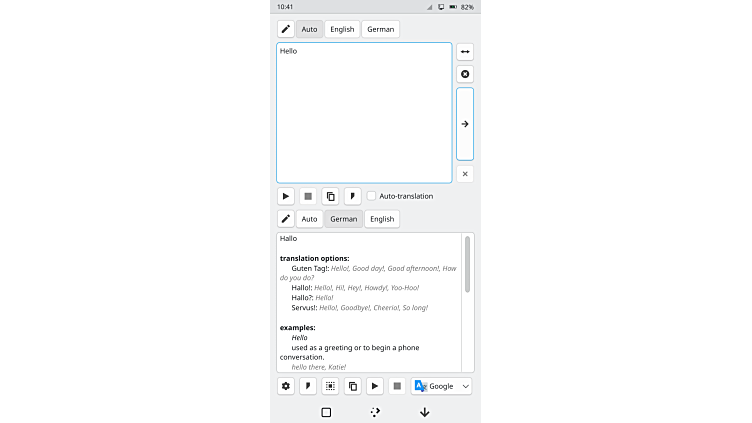Play source text speech
Image resolution: width=752 pixels, height=423 pixels.
pyautogui.click(x=286, y=196)
